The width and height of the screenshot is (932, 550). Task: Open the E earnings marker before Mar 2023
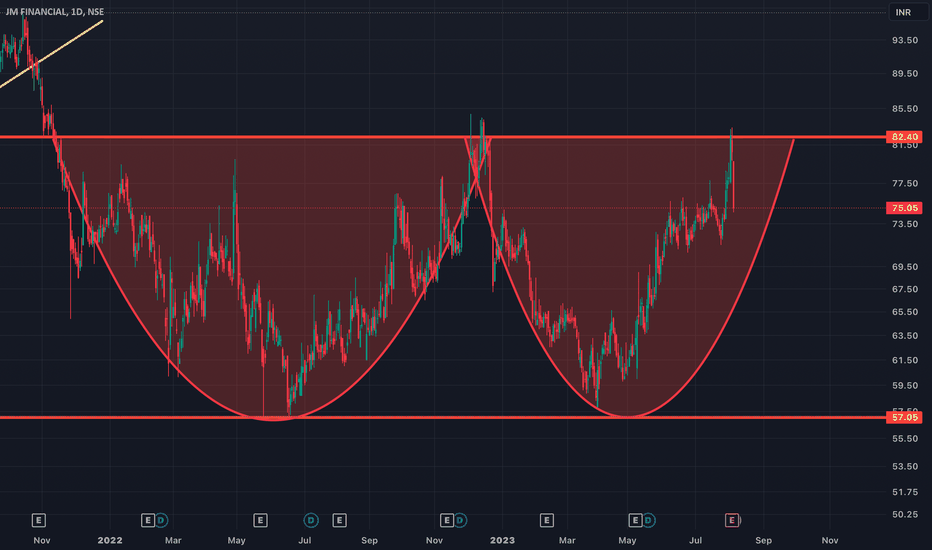click(x=547, y=521)
